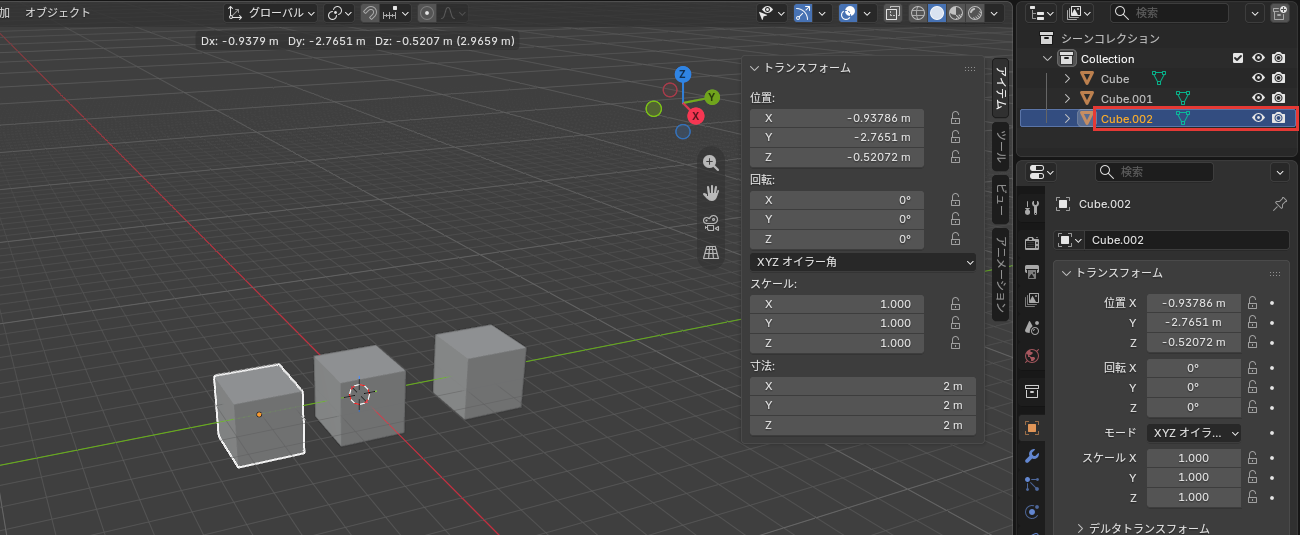Open the Physics properties icon
The height and width of the screenshot is (535, 1300).
(1032, 512)
